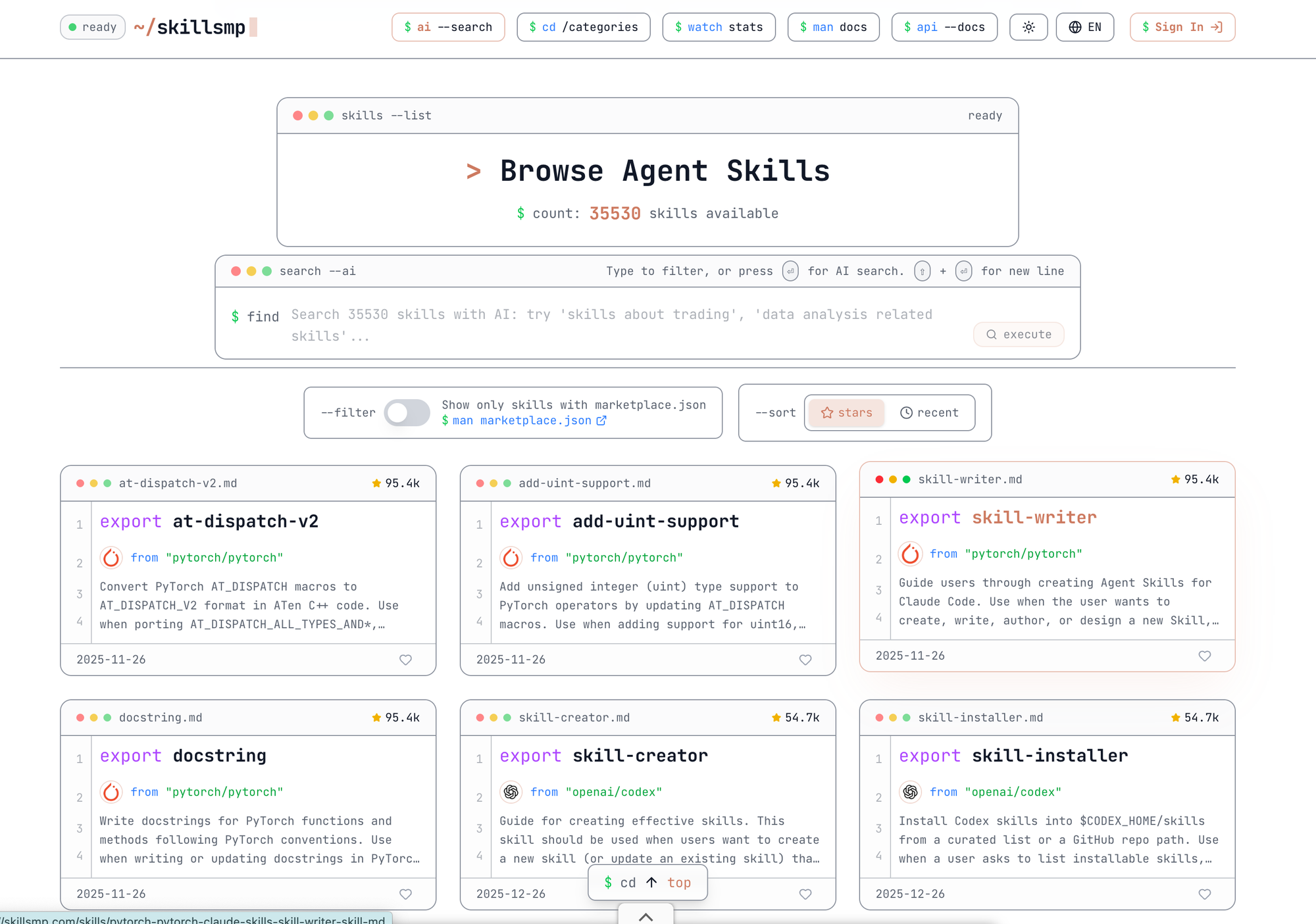Favorite the docstring skill with its heart icon
1316x924 pixels.
point(405,894)
